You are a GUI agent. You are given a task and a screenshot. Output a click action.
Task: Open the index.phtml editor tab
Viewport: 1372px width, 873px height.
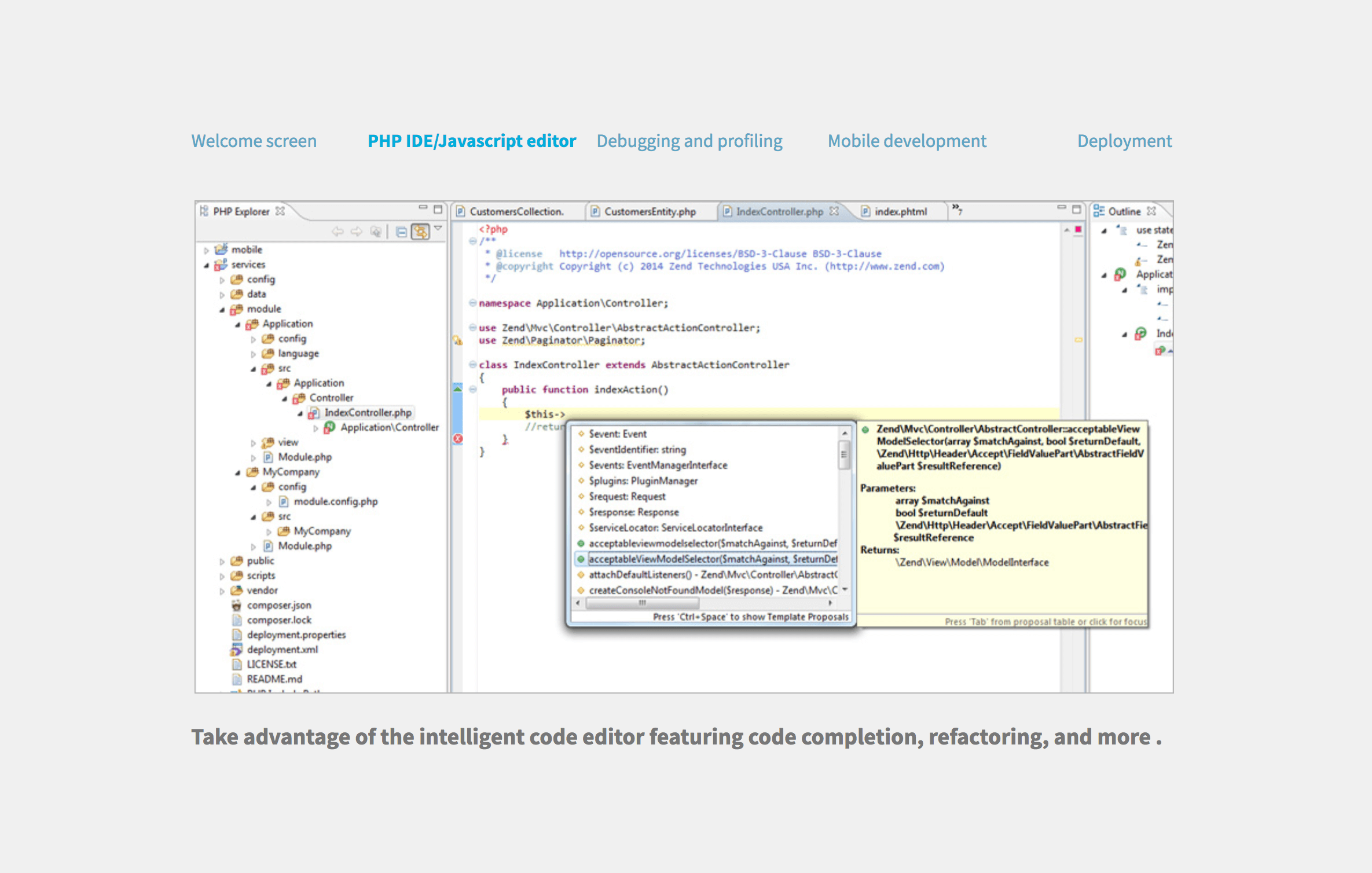[894, 212]
